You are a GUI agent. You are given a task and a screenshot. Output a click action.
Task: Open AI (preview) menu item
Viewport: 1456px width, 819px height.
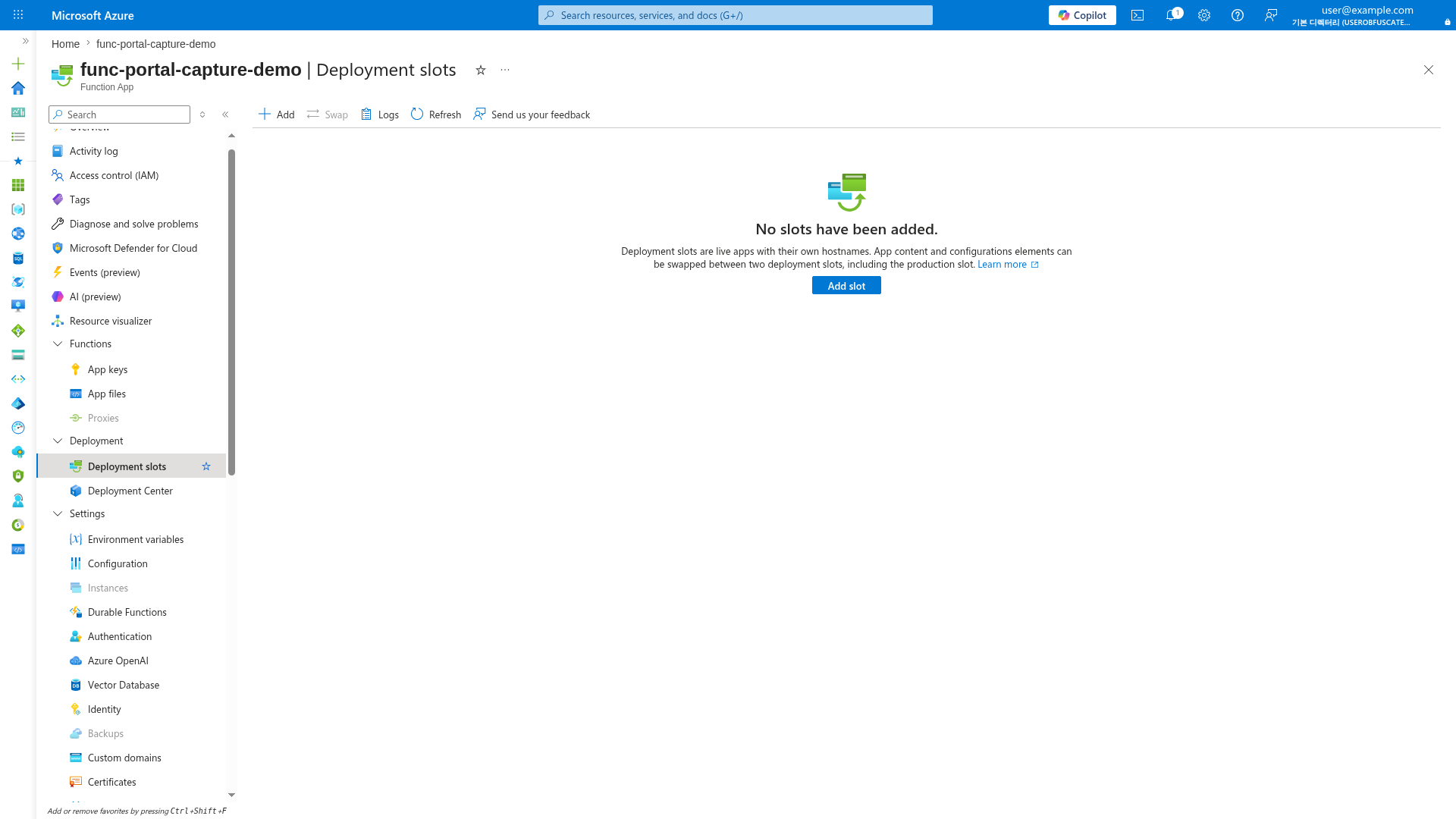131,297
